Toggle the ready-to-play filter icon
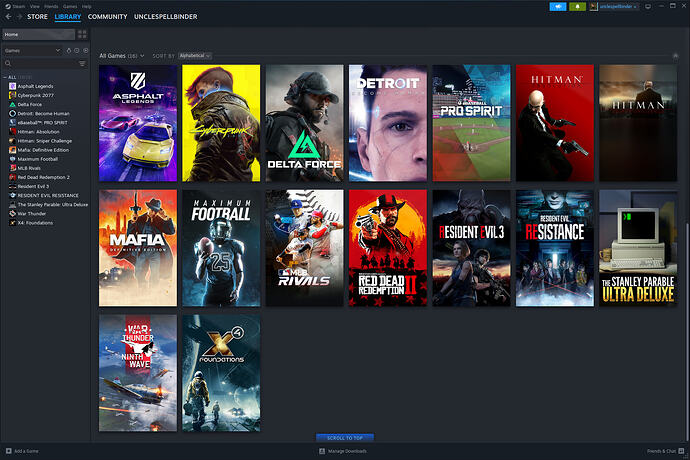Image resolution: width=690 pixels, height=460 pixels. tap(85, 51)
